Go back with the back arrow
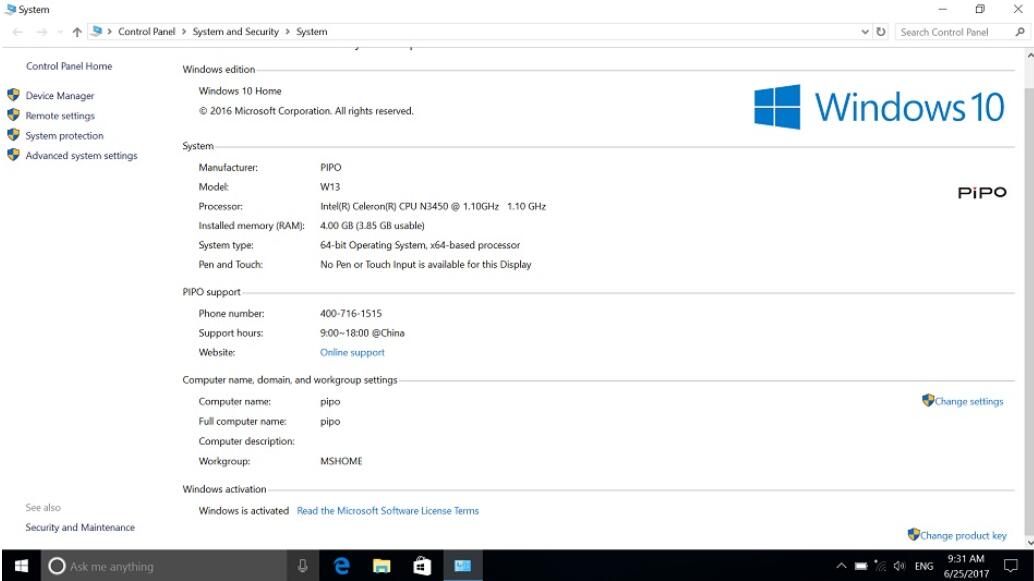The image size is (1034, 581). point(18,32)
